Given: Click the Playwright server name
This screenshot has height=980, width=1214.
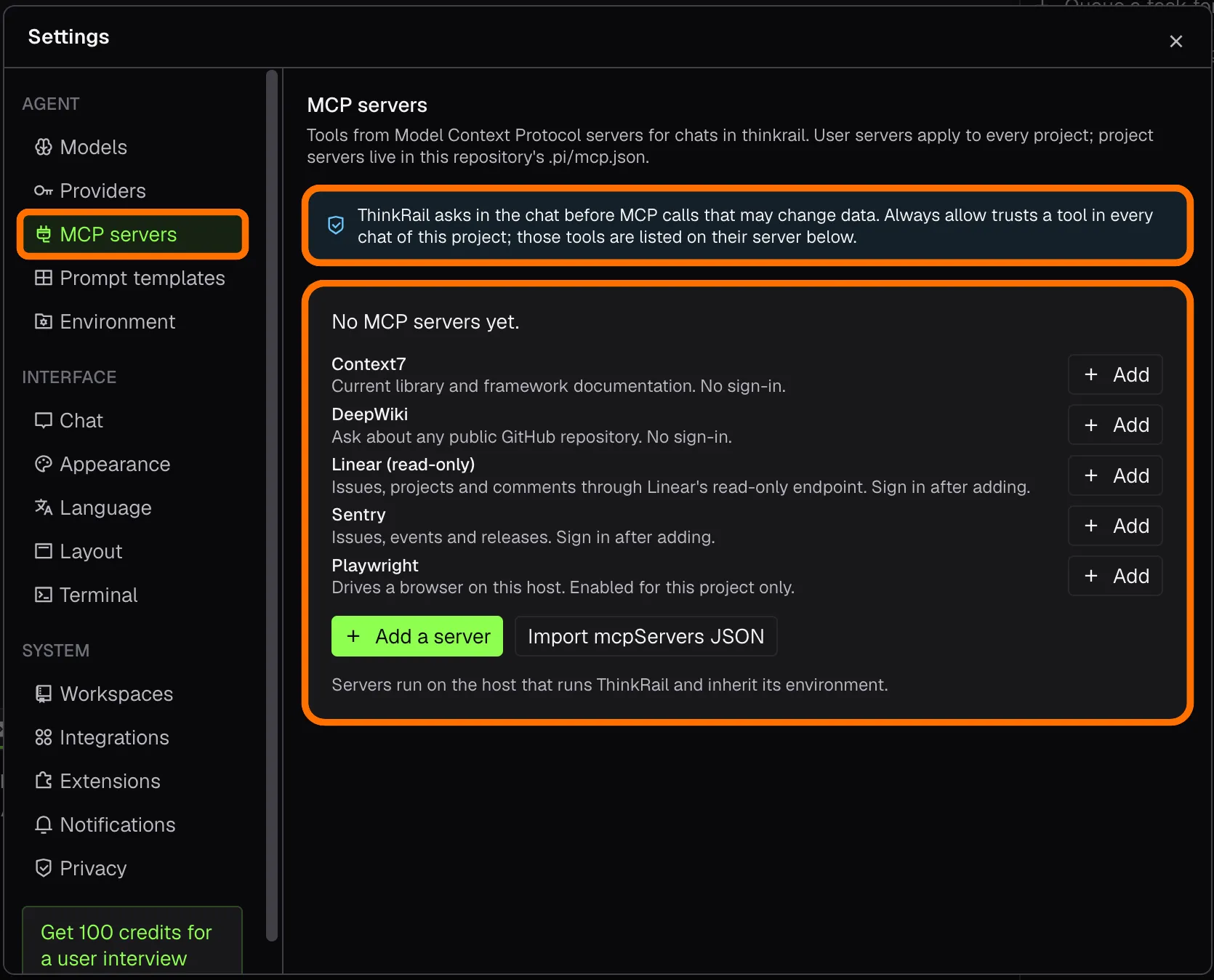Looking at the screenshot, I should pos(375,566).
